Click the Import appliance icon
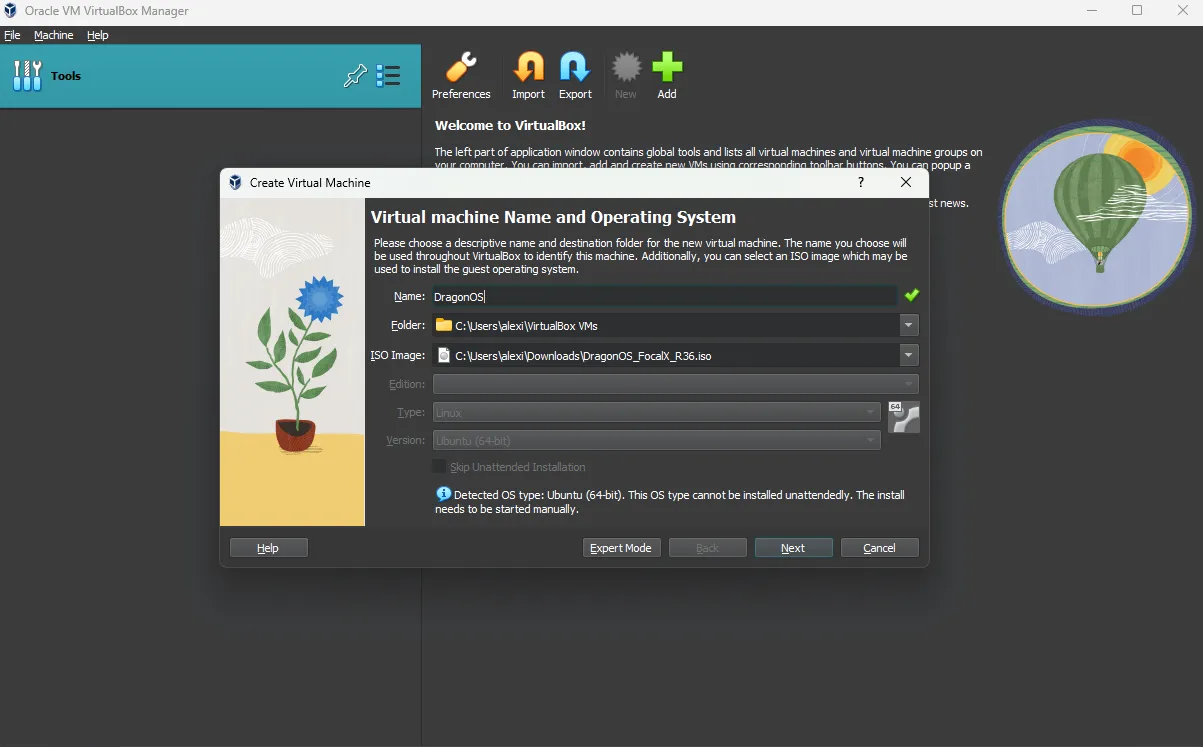The height and width of the screenshot is (747, 1203). (528, 75)
